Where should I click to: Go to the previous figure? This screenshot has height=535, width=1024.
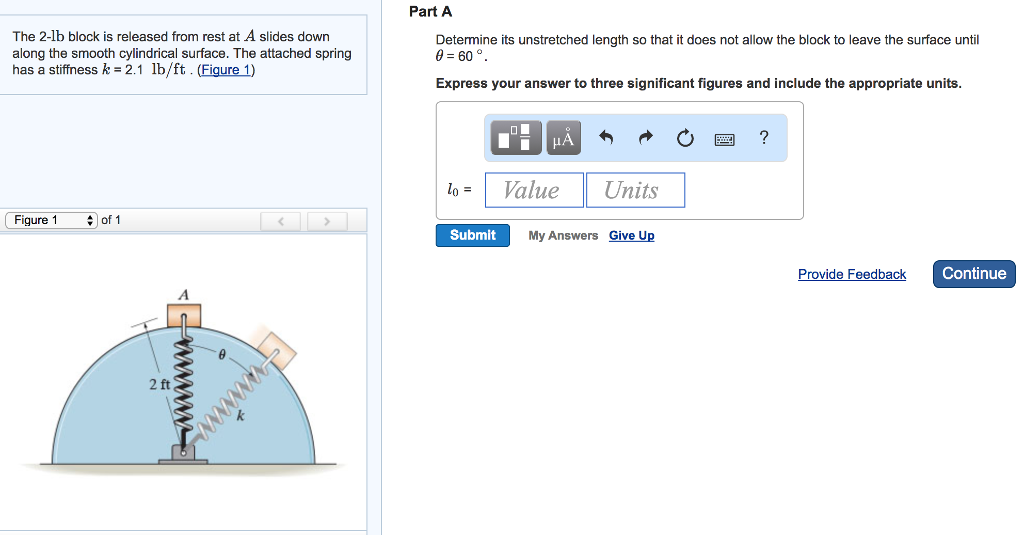click(281, 220)
